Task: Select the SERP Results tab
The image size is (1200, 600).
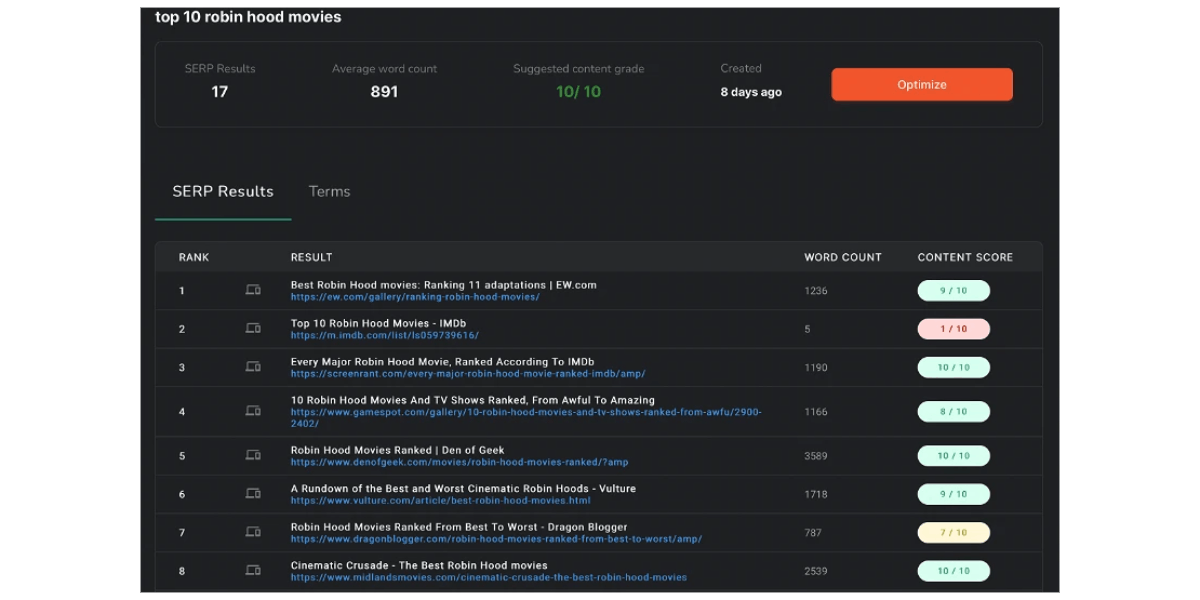Action: click(x=223, y=191)
